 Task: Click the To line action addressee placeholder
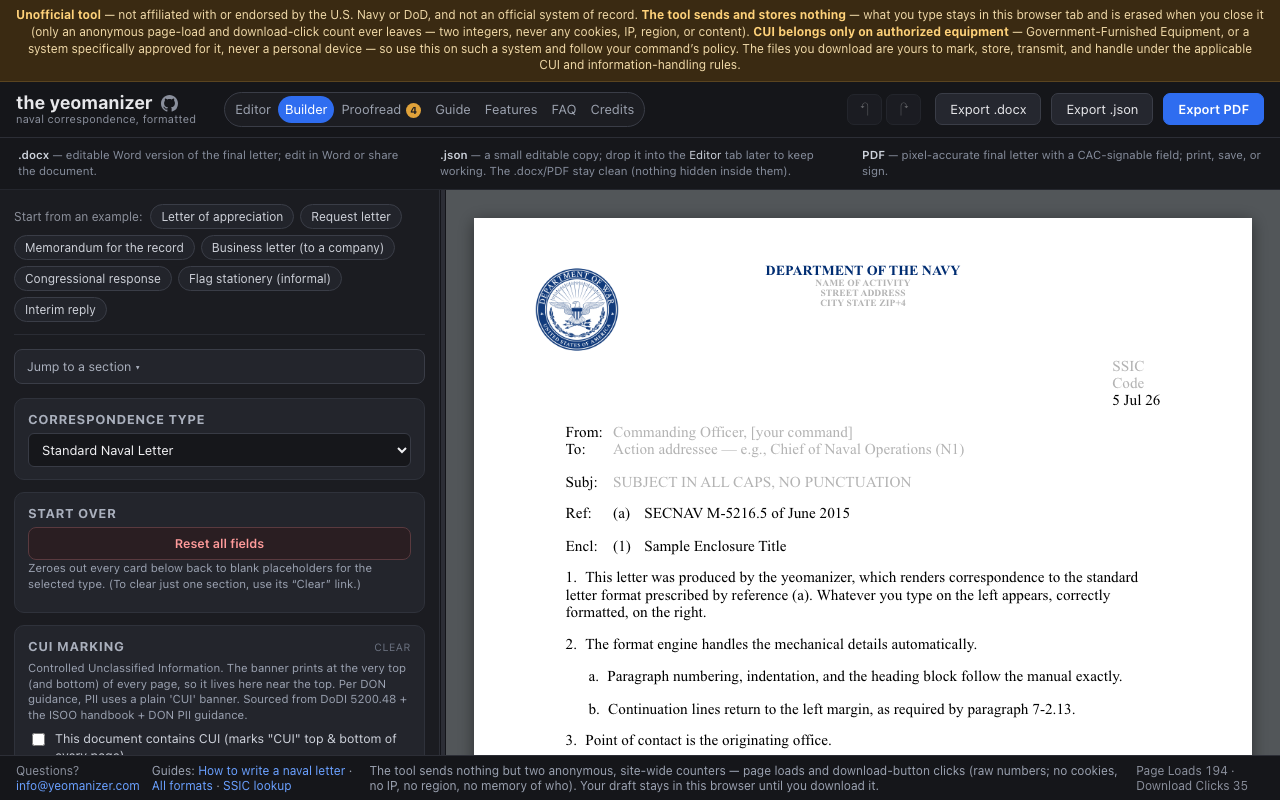(x=789, y=449)
